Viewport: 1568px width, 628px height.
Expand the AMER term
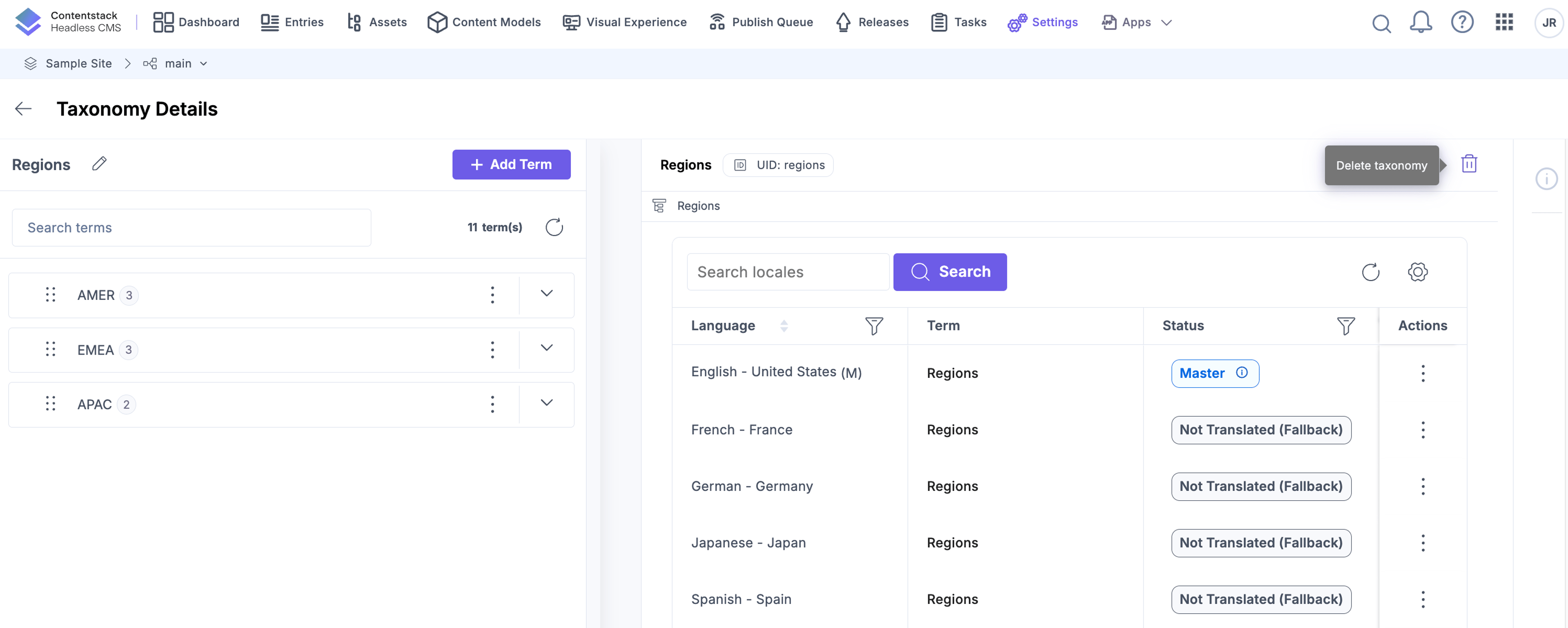[547, 293]
